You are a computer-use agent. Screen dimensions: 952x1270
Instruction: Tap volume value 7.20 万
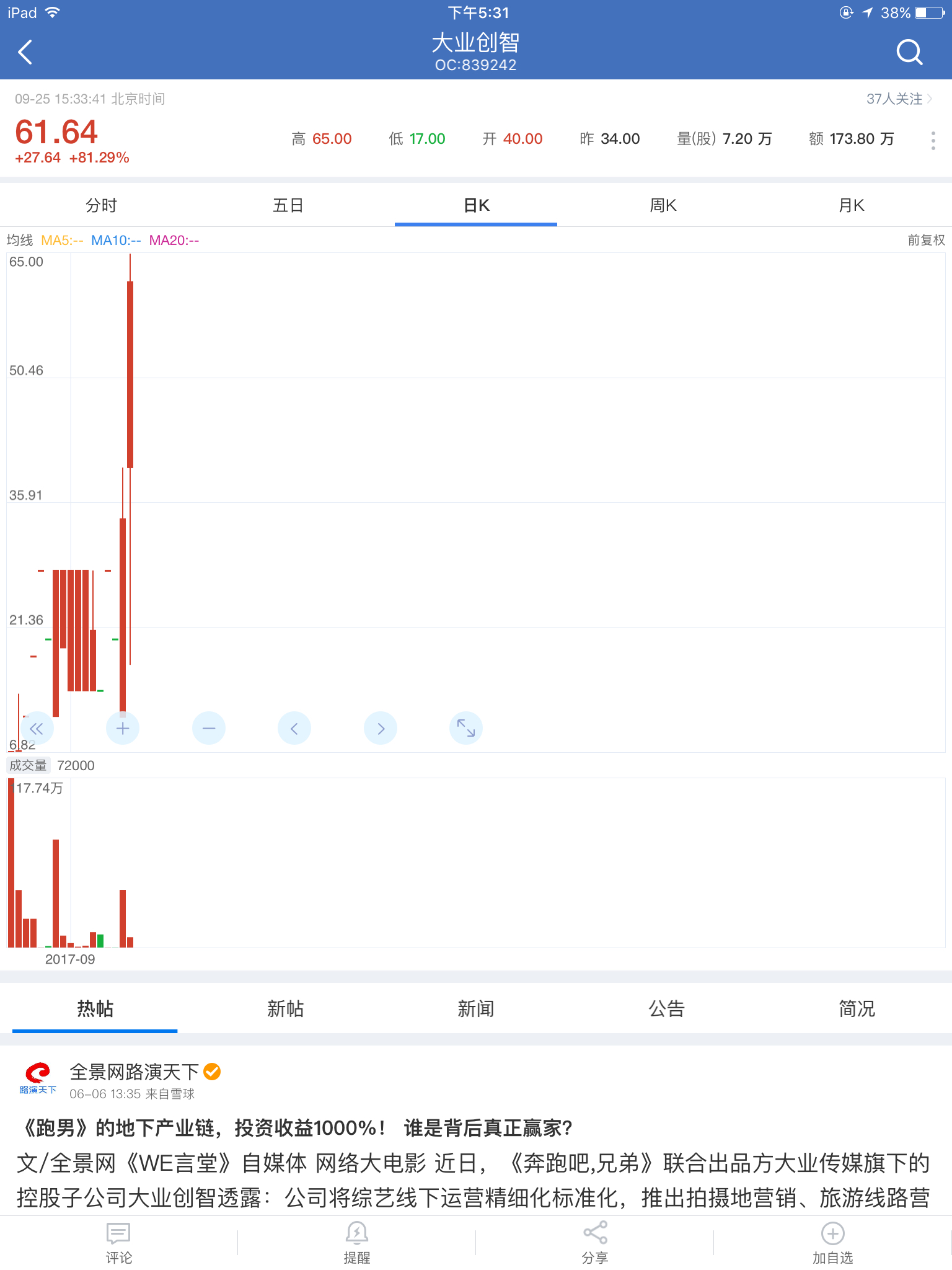tap(747, 139)
